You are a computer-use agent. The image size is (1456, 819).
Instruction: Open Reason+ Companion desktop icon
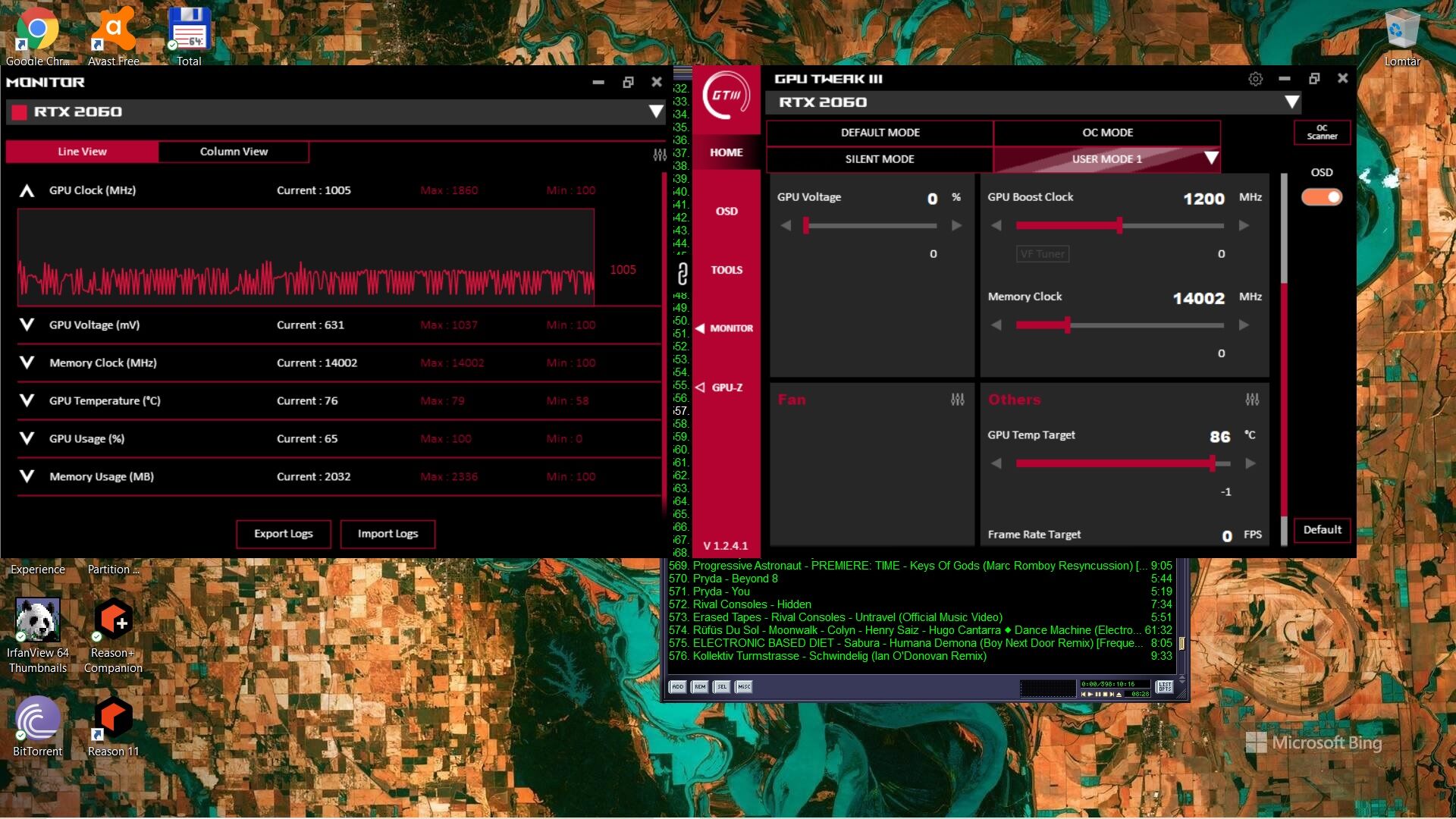113,635
